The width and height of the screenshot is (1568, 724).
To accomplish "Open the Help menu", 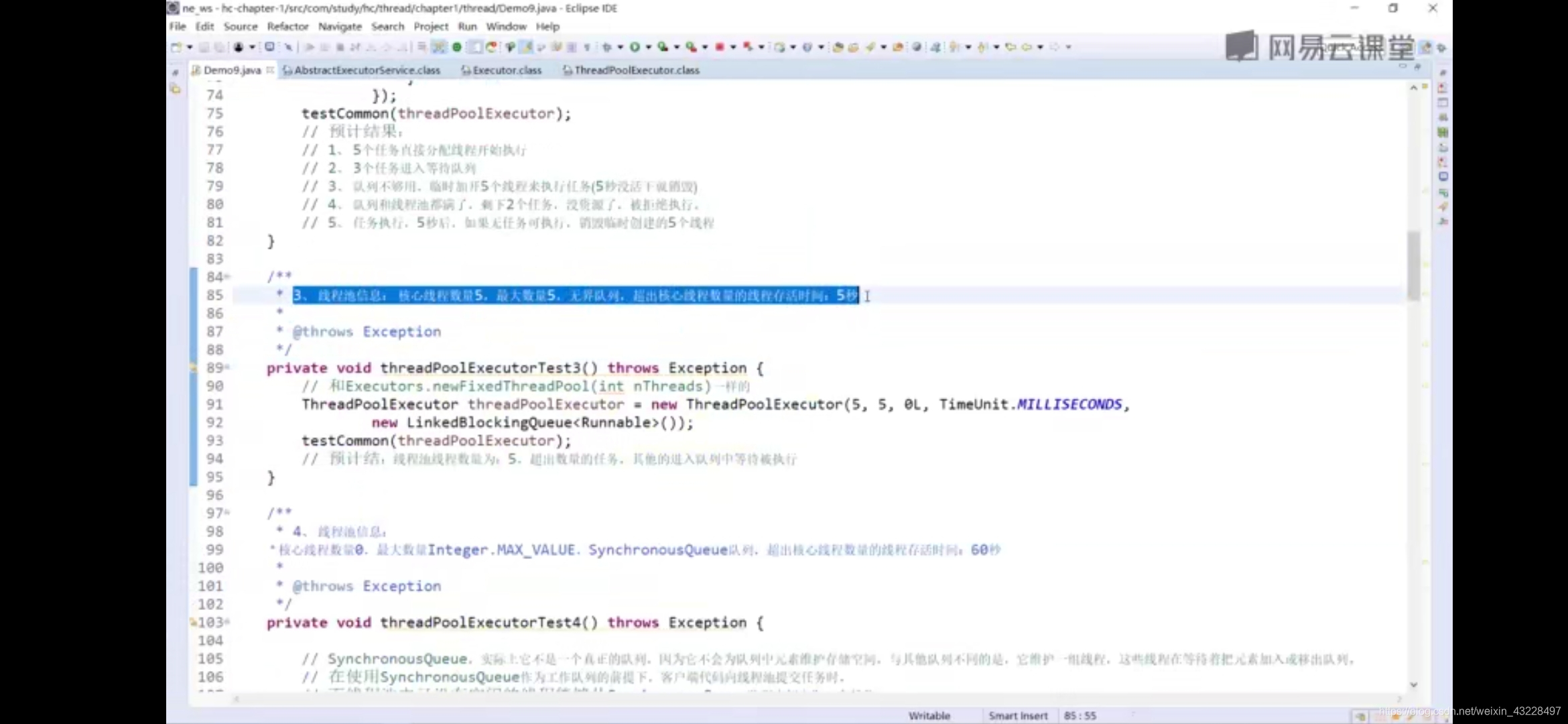I will pos(547,26).
